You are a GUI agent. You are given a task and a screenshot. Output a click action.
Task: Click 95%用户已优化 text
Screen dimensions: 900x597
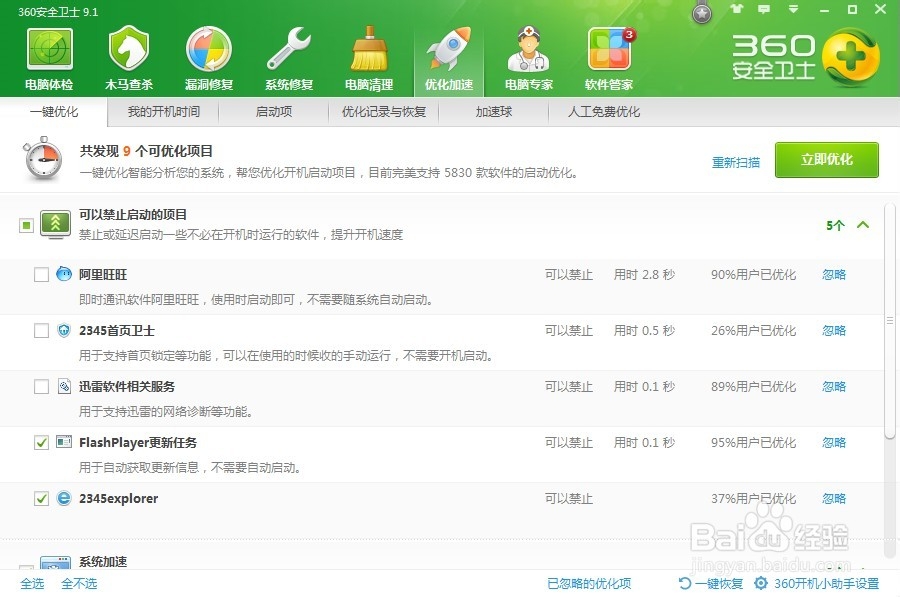[x=754, y=443]
